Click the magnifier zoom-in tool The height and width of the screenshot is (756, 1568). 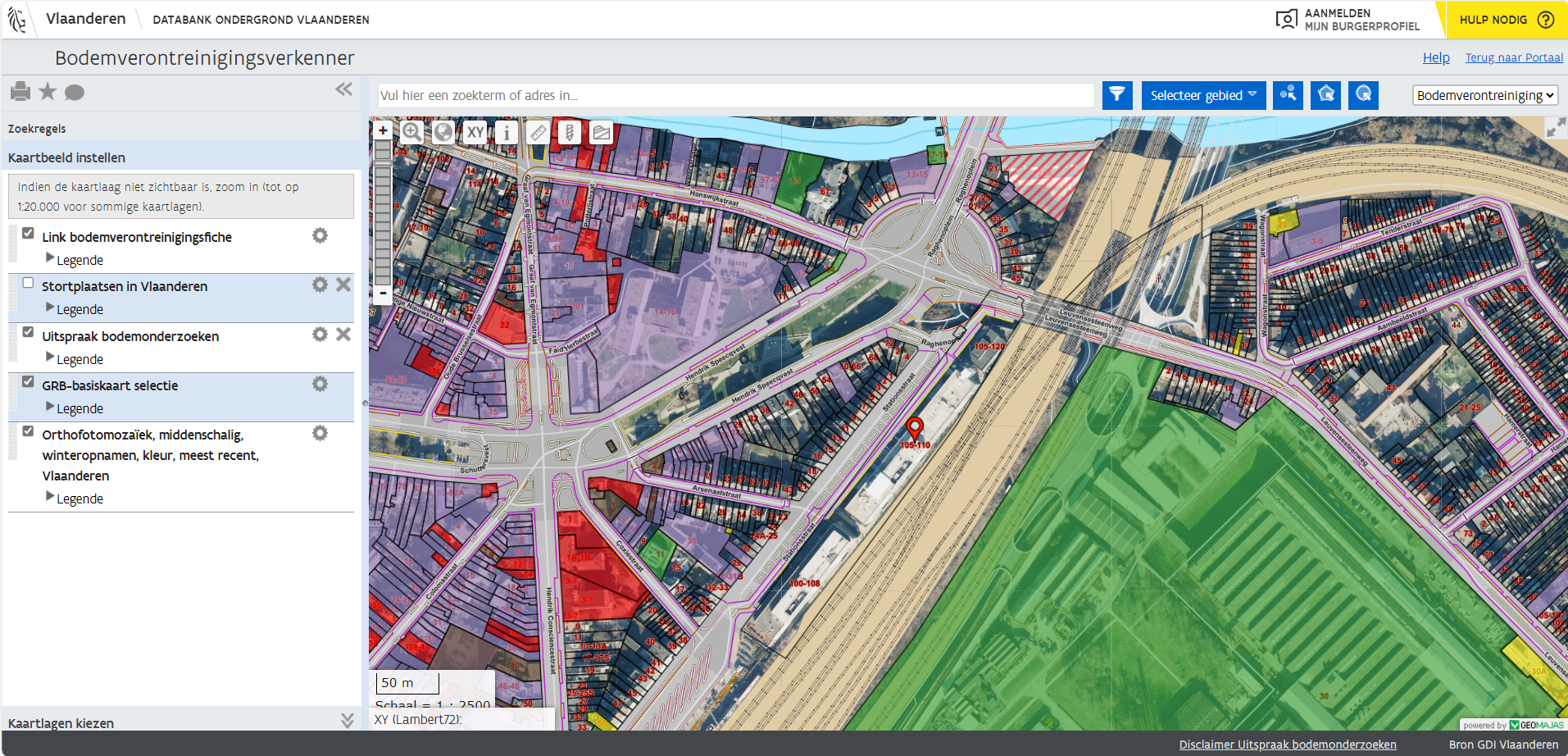coord(411,132)
